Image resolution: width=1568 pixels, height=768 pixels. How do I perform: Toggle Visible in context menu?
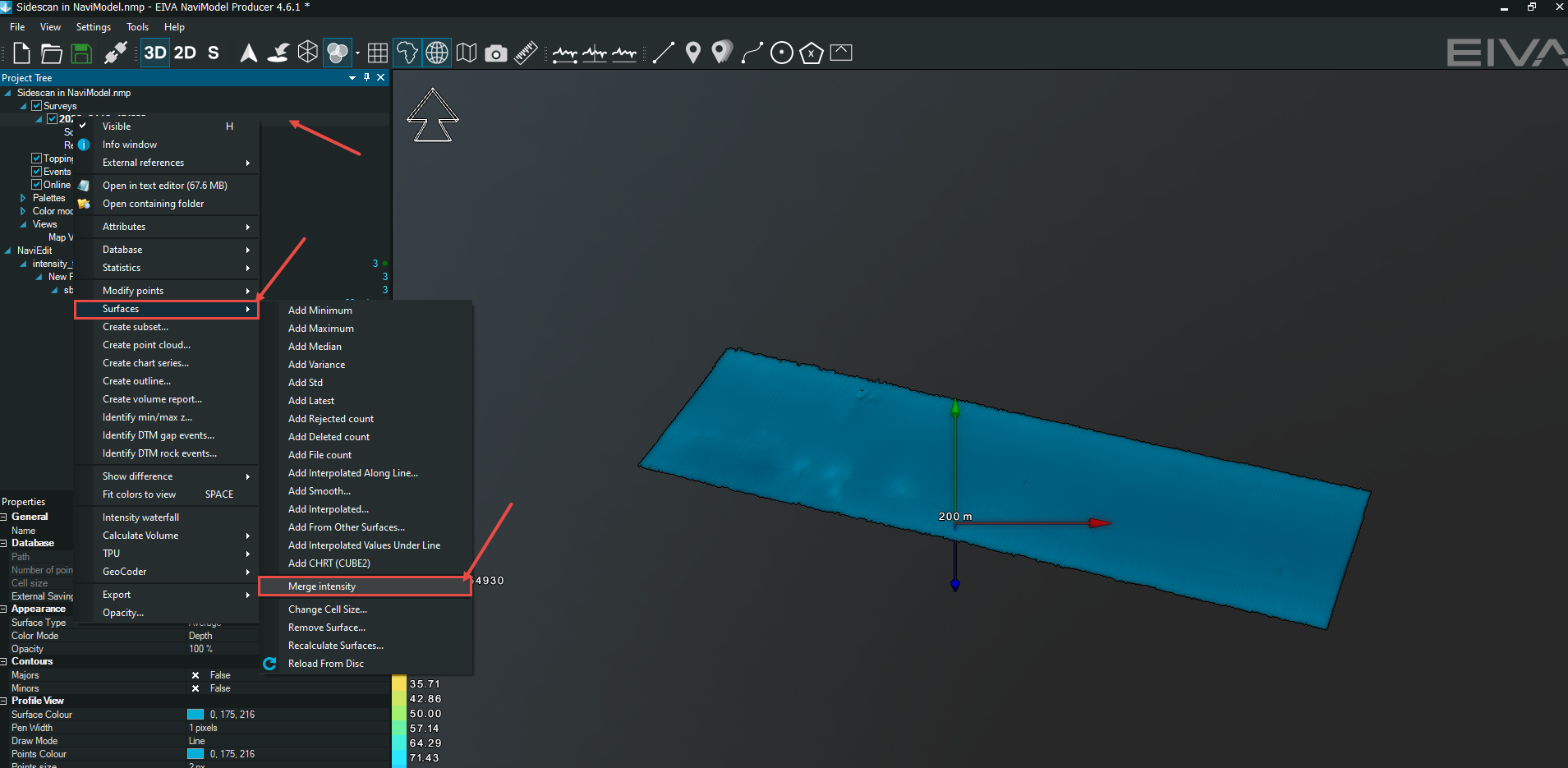click(168, 126)
